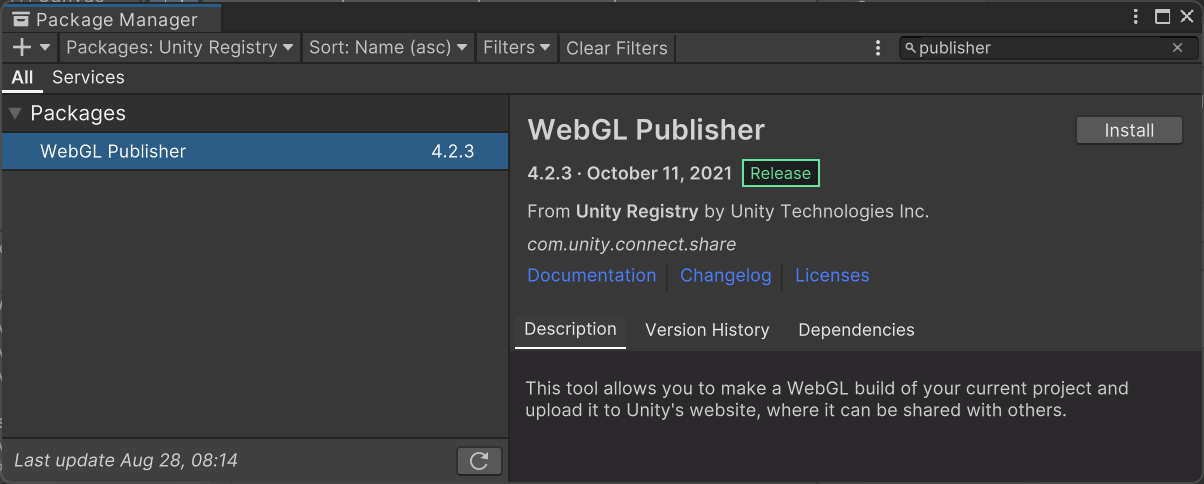The height and width of the screenshot is (484, 1204).
Task: Click the Clear Filters button
Action: pos(616,48)
